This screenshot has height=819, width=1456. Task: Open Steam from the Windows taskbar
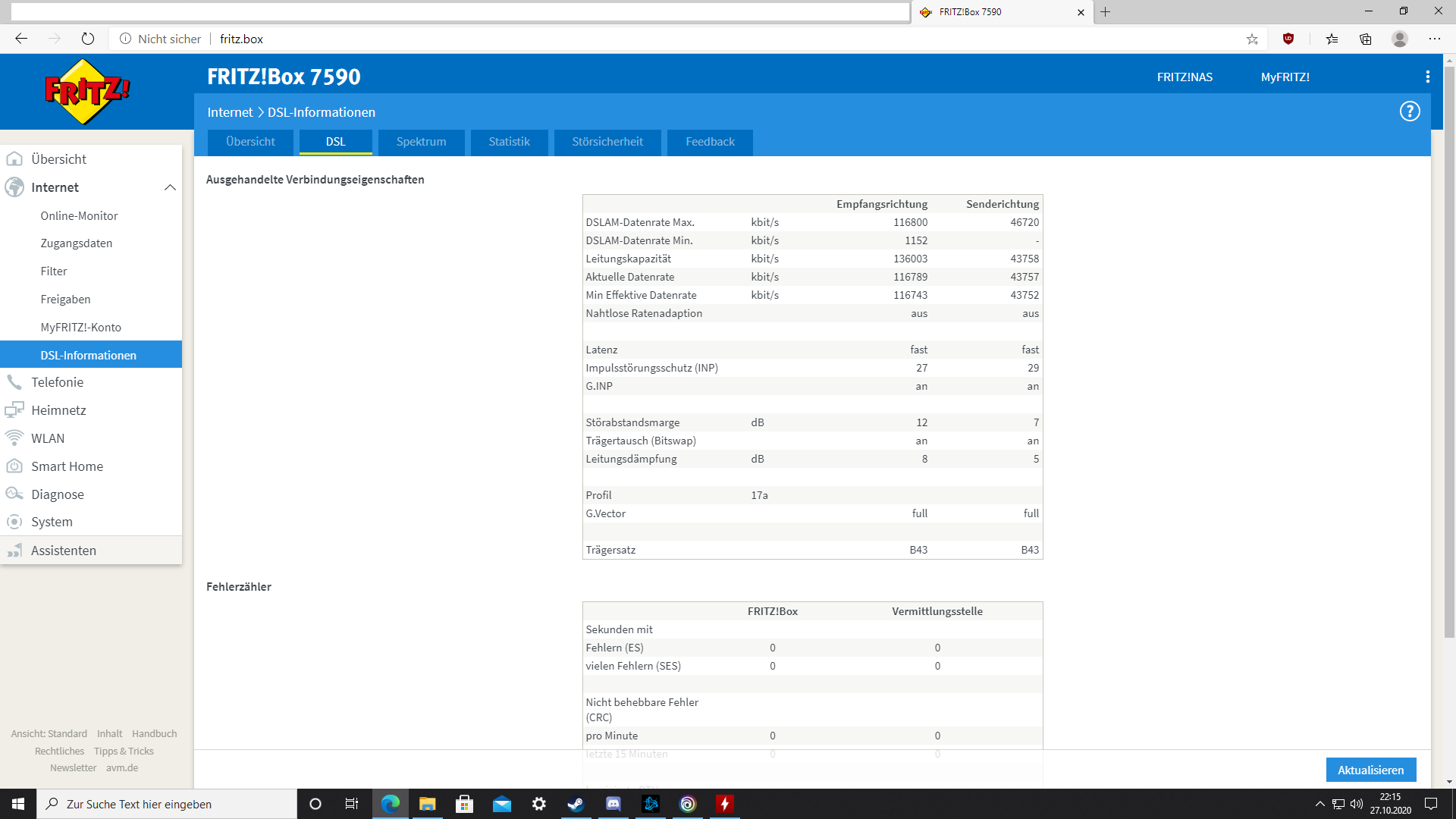point(576,804)
